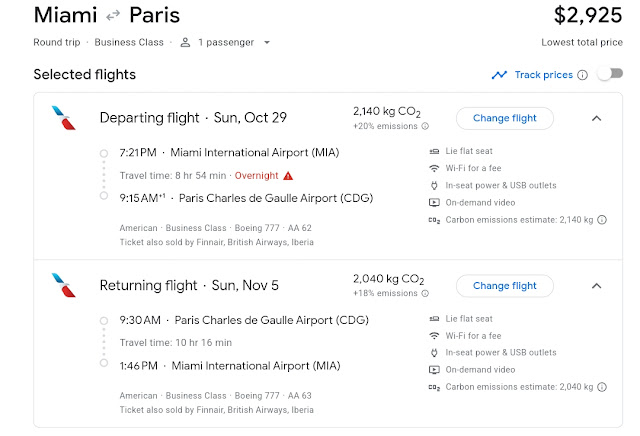Click the Returning flight Sun, Nov 5 header
640x436 pixels.
pyautogui.click(x=189, y=286)
